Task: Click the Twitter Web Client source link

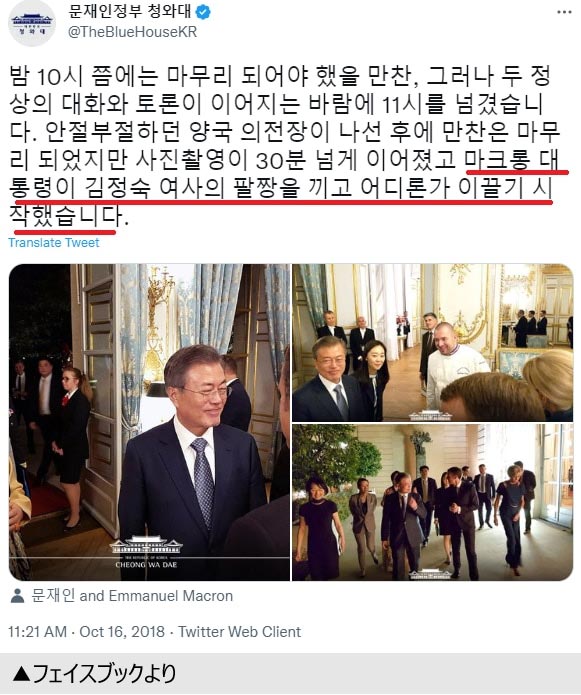Action: [239, 632]
